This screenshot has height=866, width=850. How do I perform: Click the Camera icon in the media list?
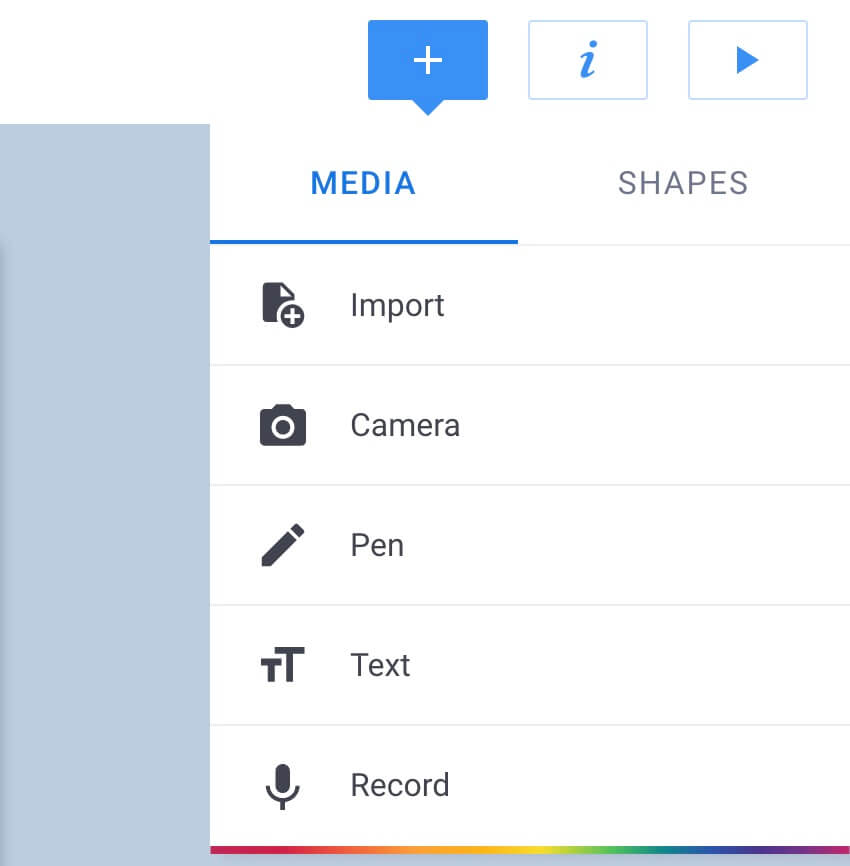pos(283,424)
